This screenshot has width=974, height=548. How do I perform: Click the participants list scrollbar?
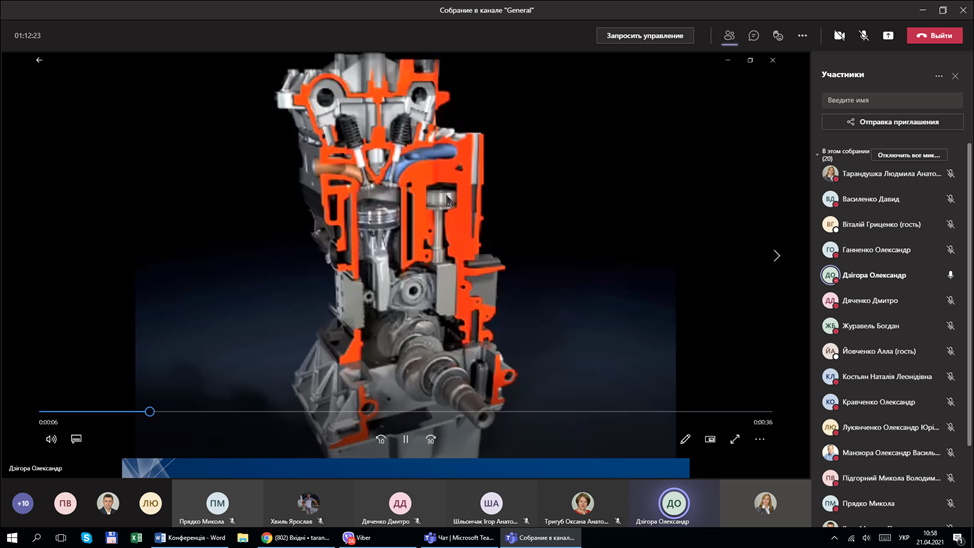click(969, 294)
